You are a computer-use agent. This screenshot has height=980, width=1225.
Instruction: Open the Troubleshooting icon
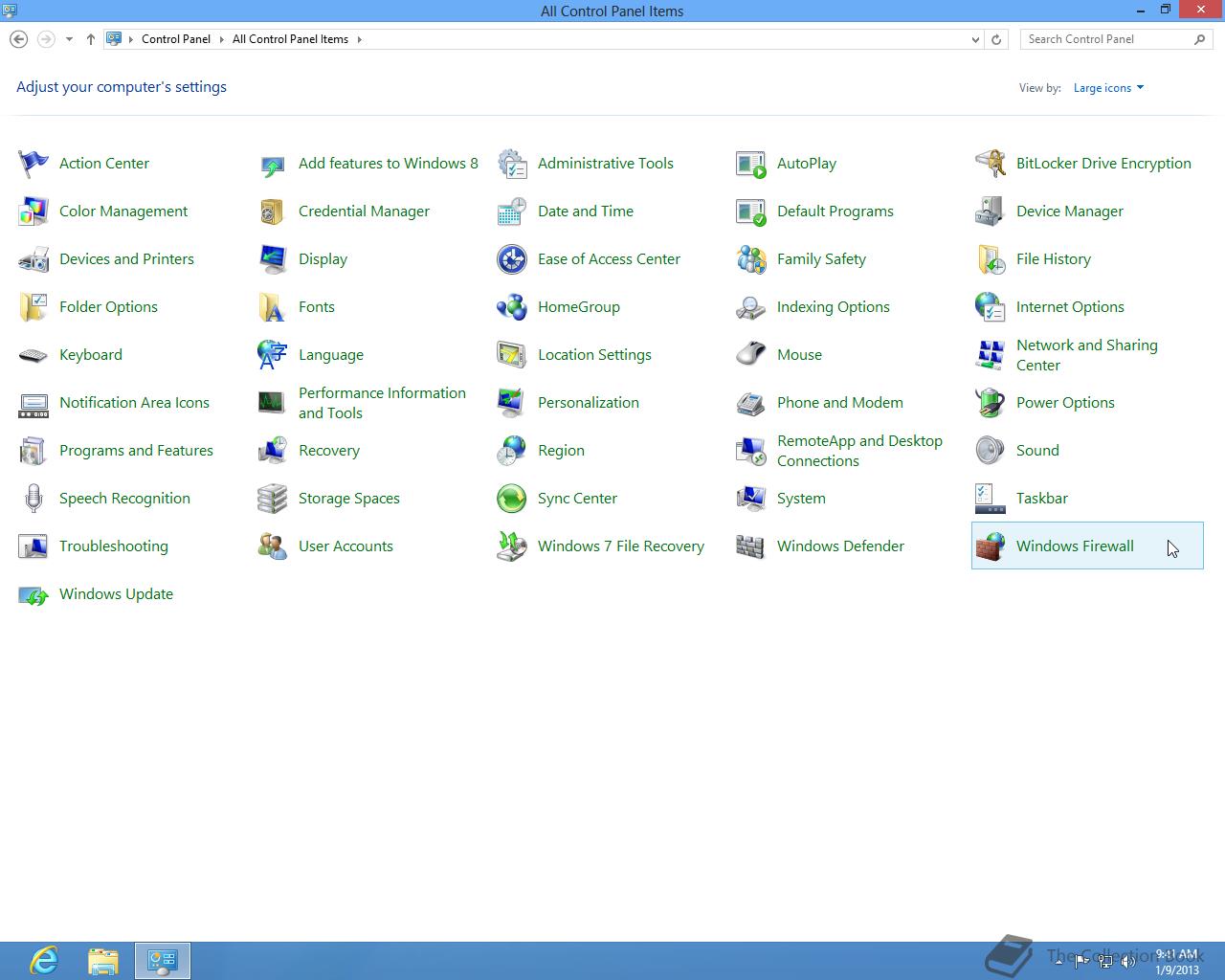coord(33,546)
